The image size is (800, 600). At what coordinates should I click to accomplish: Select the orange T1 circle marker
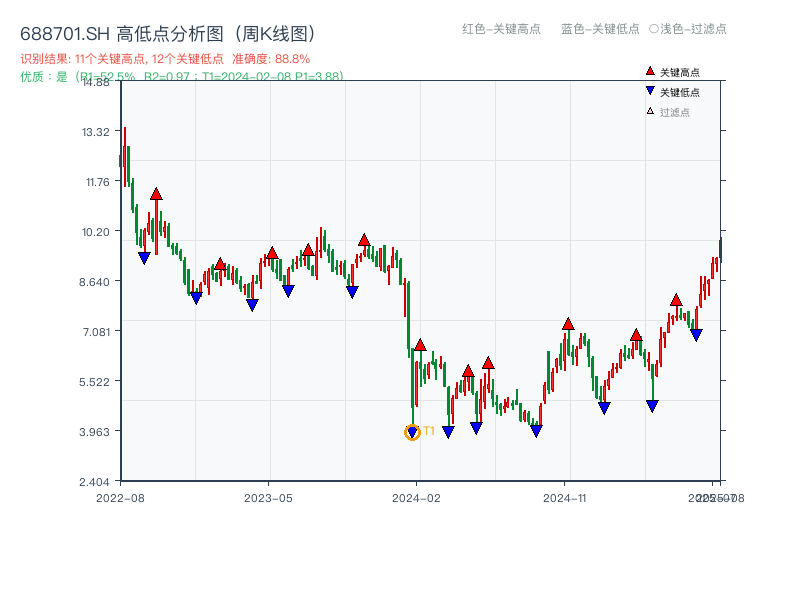click(412, 432)
